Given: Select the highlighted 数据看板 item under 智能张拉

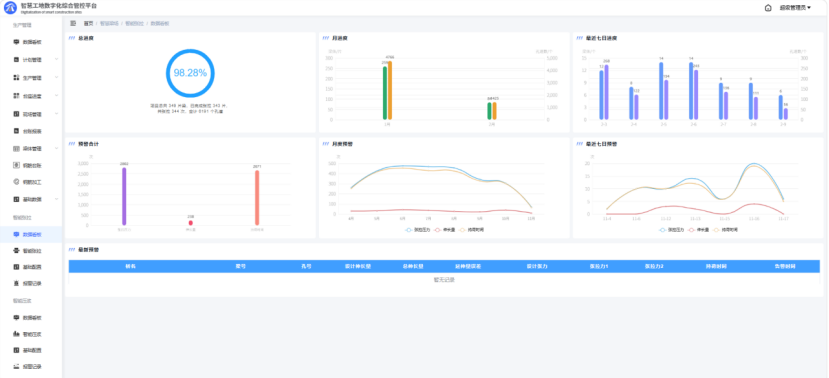Looking at the screenshot, I should [x=31, y=234].
